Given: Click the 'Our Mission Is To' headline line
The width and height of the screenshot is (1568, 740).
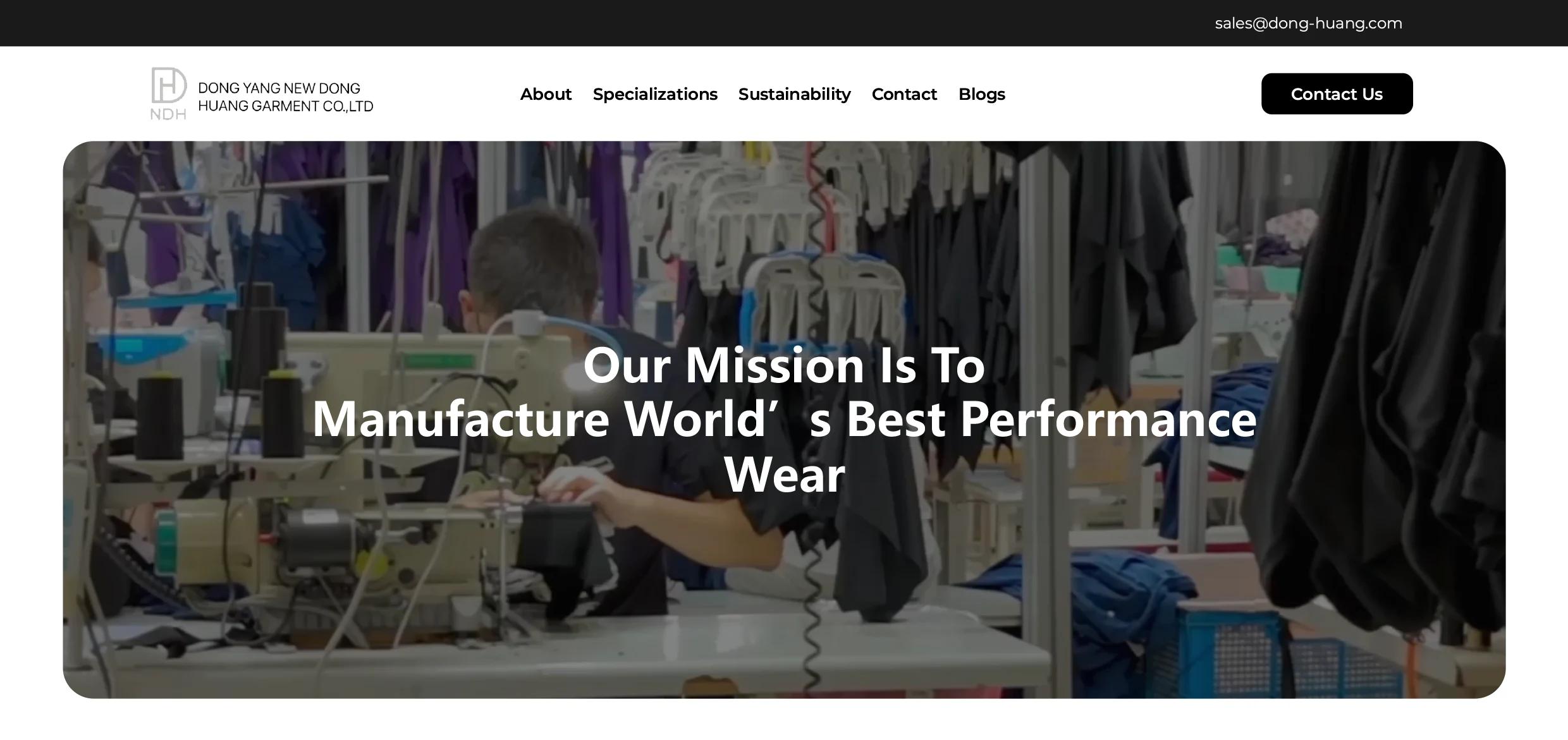Looking at the screenshot, I should click(x=784, y=365).
